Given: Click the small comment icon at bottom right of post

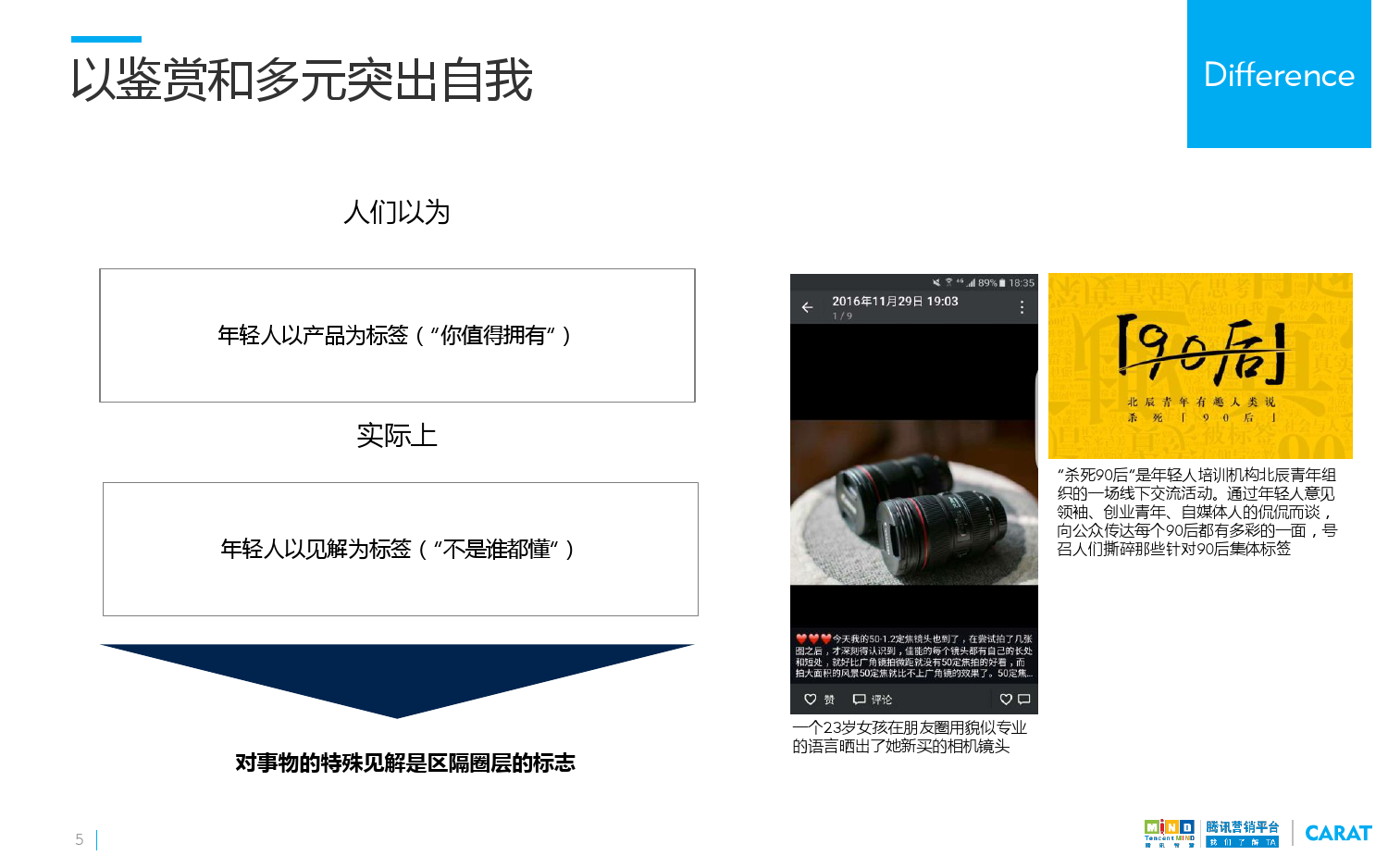Looking at the screenshot, I should (x=1024, y=700).
